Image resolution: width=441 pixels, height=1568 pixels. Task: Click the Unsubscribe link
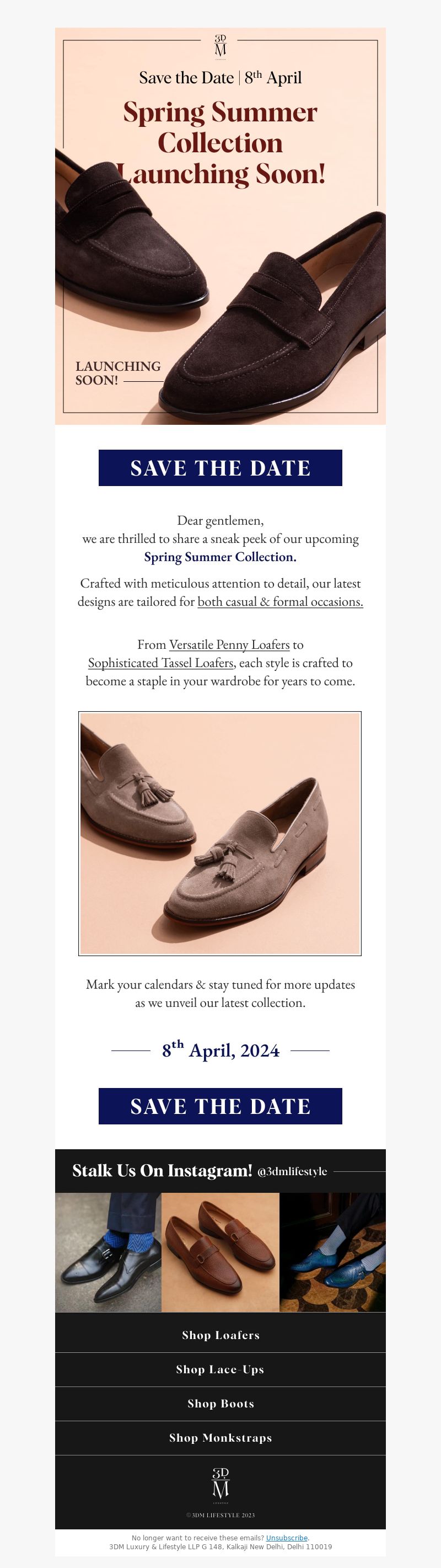tap(287, 1538)
